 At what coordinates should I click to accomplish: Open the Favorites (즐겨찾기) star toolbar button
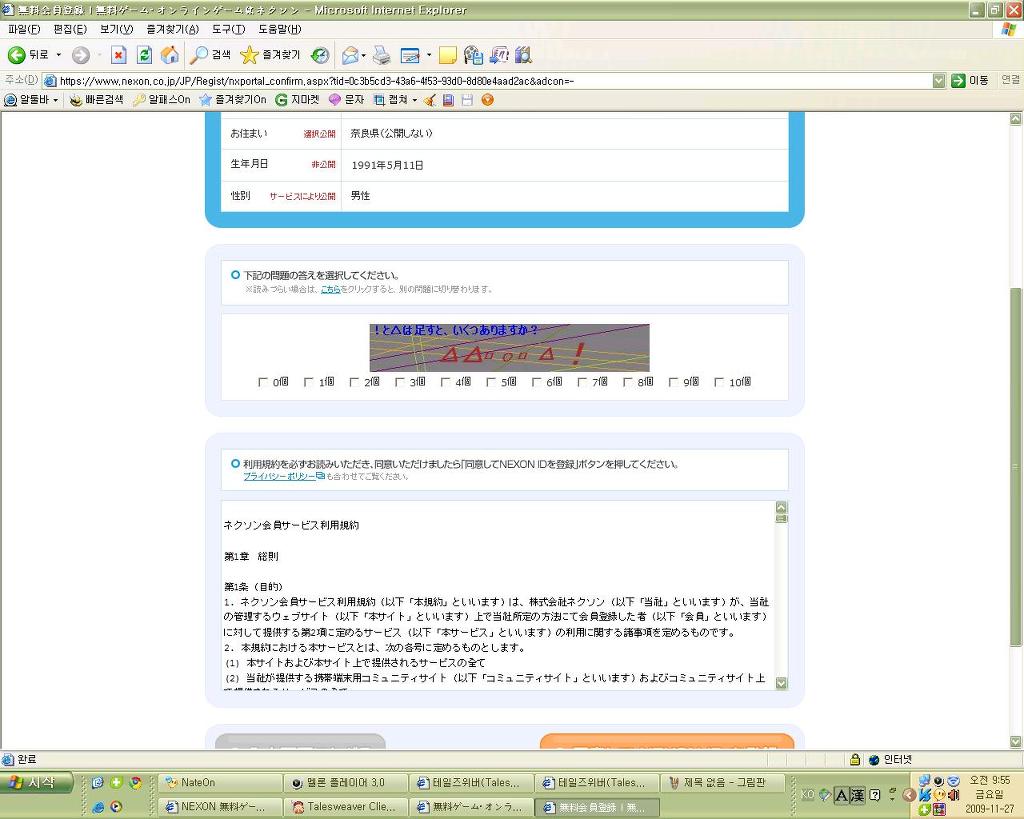(x=270, y=55)
